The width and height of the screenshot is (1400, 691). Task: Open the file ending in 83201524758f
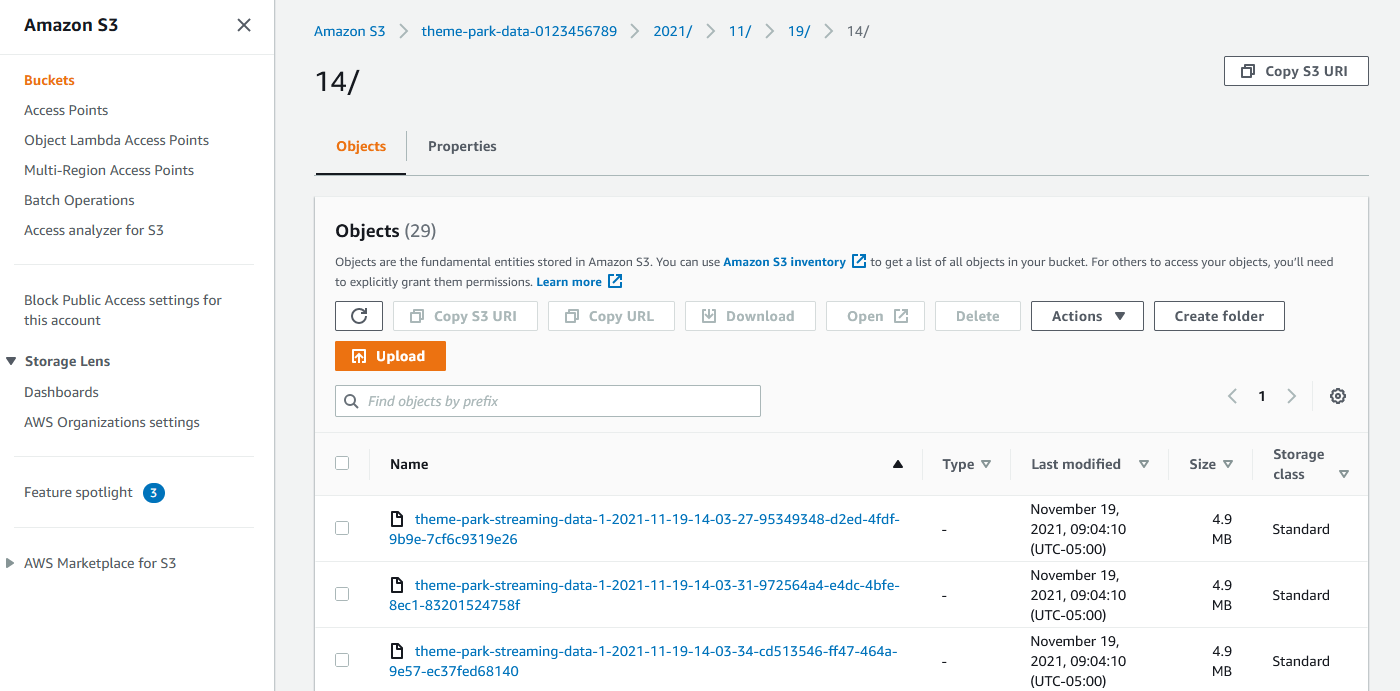pos(644,595)
